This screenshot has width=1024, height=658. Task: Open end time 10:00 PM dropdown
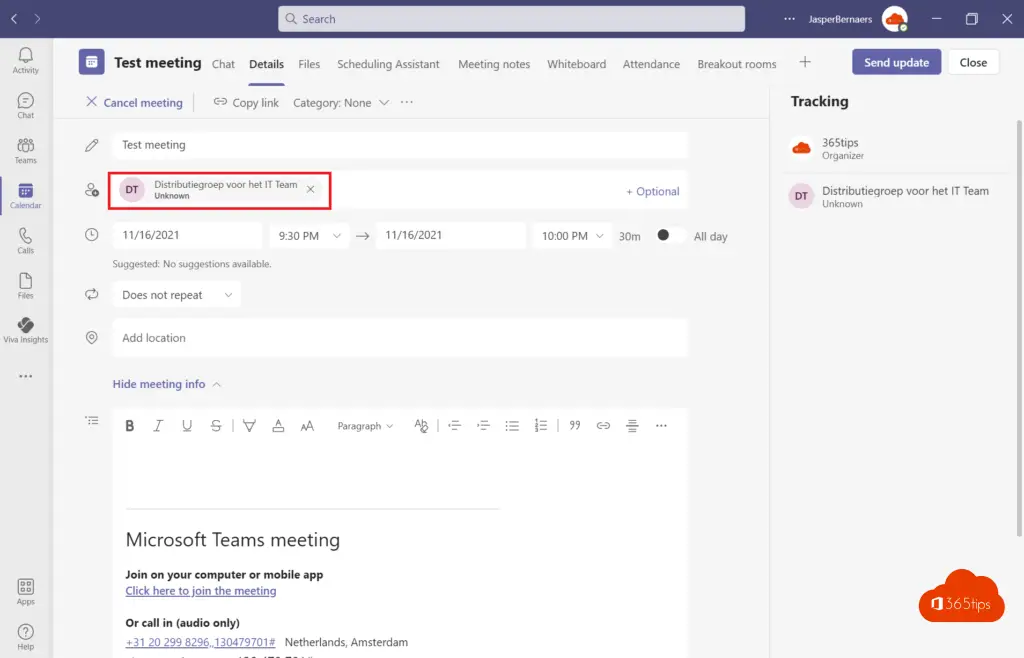point(572,236)
